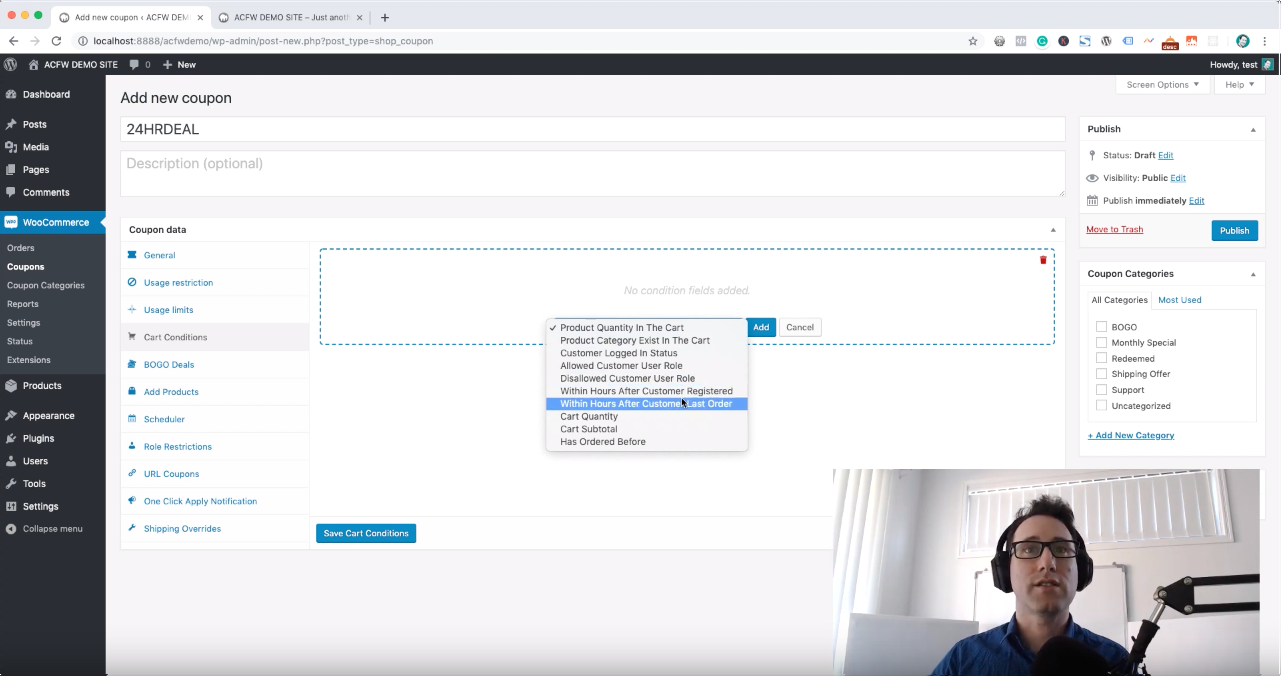Expand the Screen Options panel
1281x676 pixels.
coord(1162,85)
